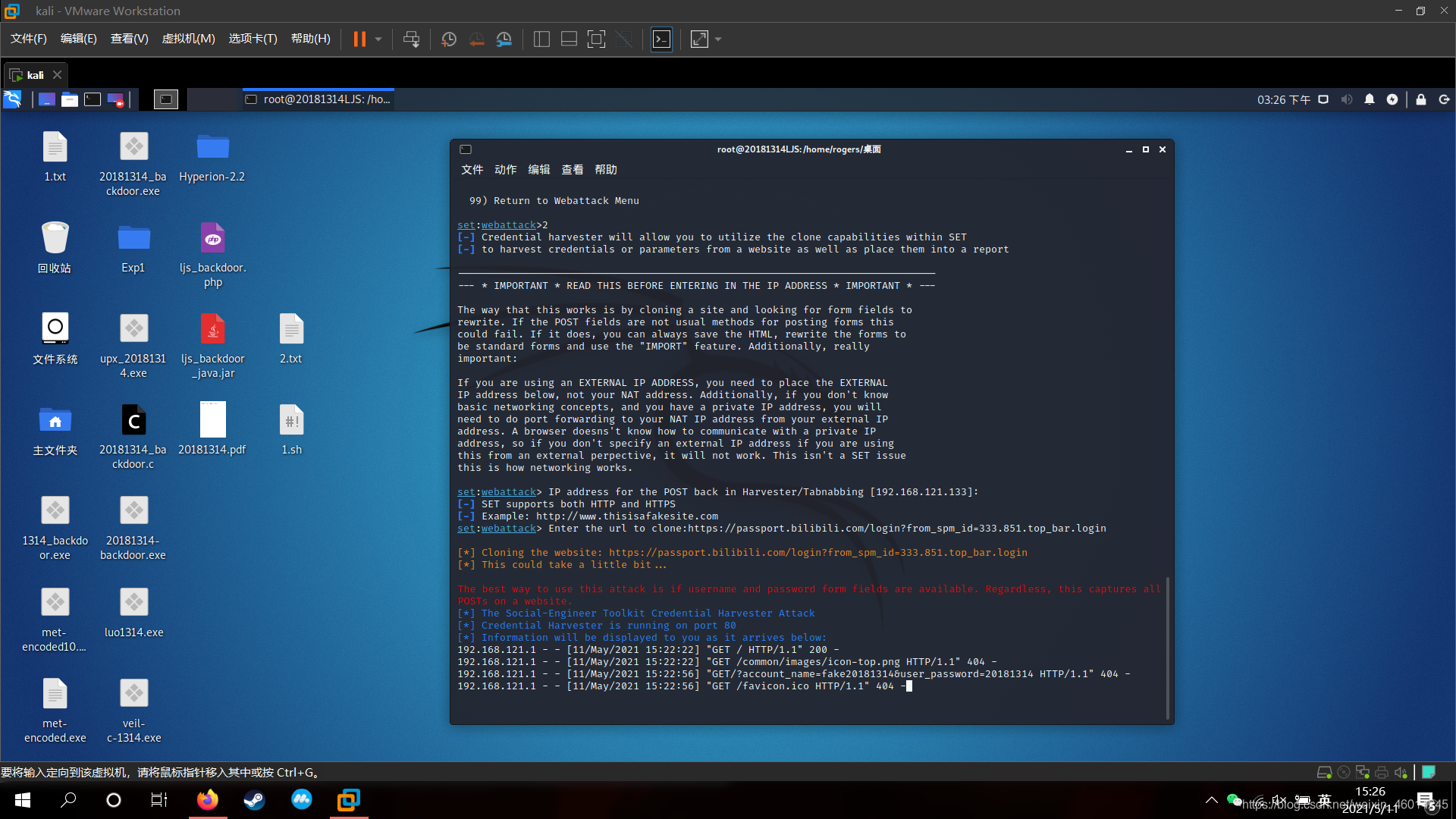Click the terminal window vertical scrollbar
This screenshot has height=819, width=1456.
[x=1168, y=648]
